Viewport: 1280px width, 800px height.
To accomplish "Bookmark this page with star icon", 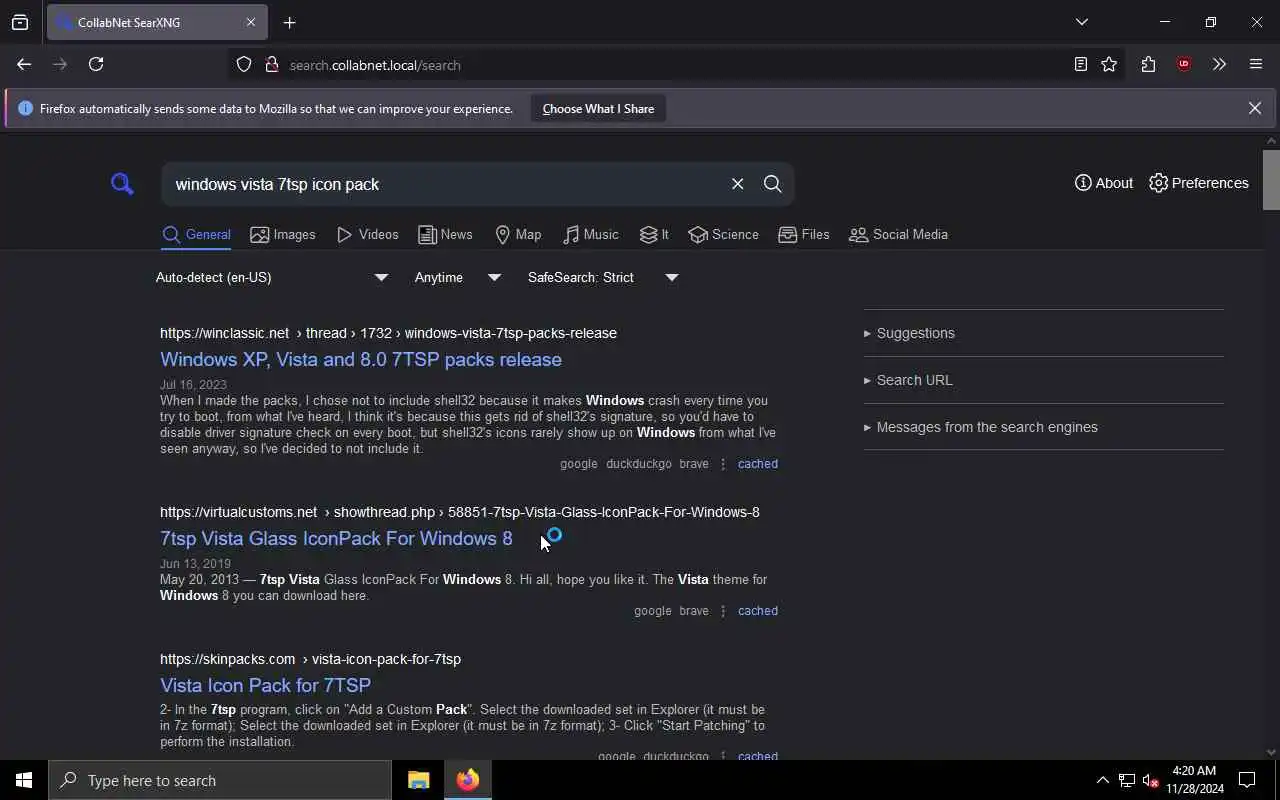I will (x=1109, y=65).
